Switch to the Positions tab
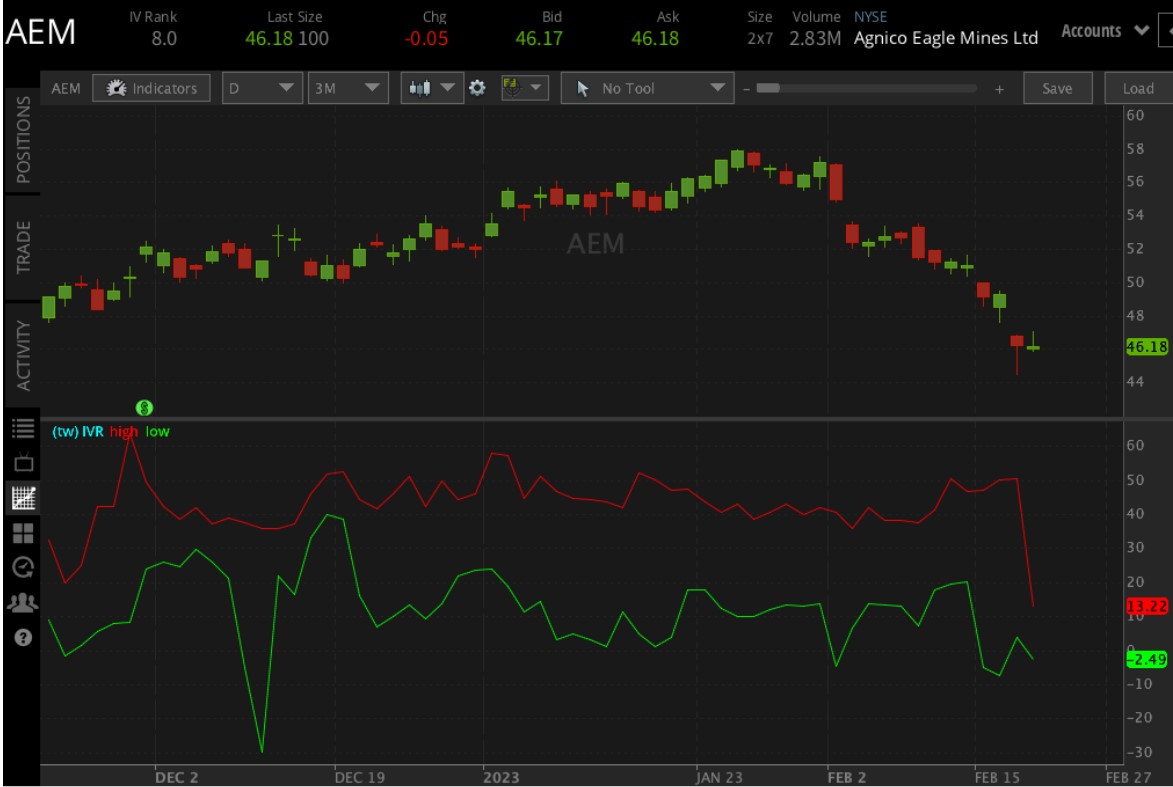1173x787 pixels. (x=23, y=141)
